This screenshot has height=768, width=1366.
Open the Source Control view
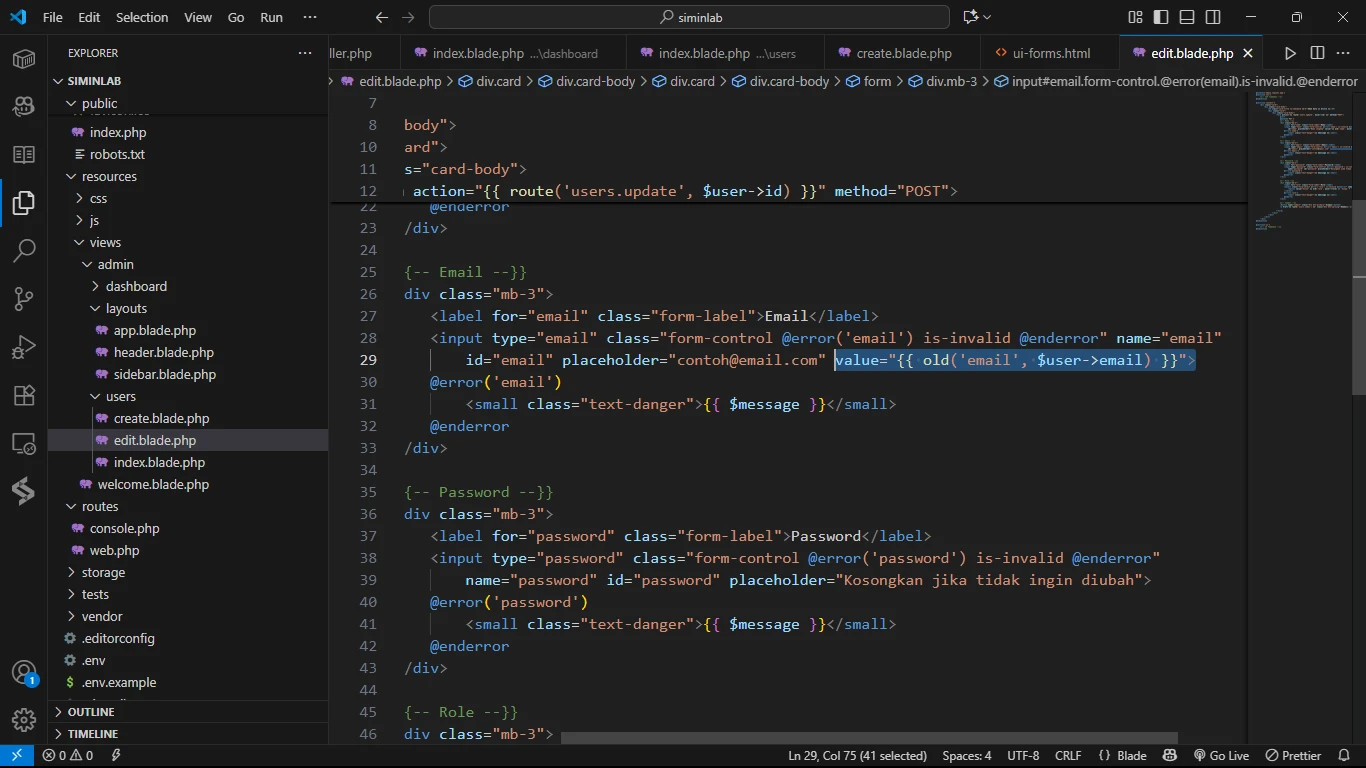24,298
